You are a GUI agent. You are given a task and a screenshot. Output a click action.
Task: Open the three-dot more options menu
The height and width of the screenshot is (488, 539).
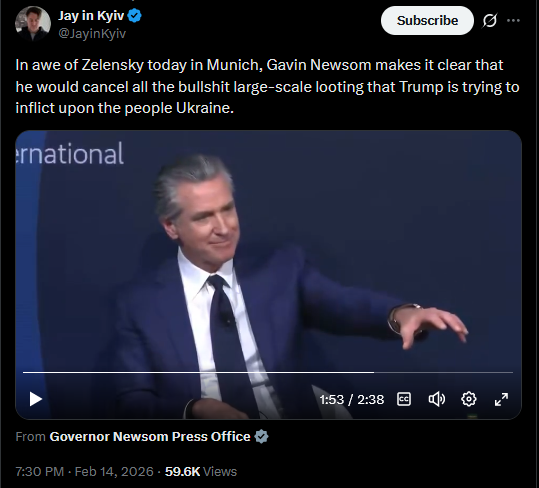coord(513,21)
